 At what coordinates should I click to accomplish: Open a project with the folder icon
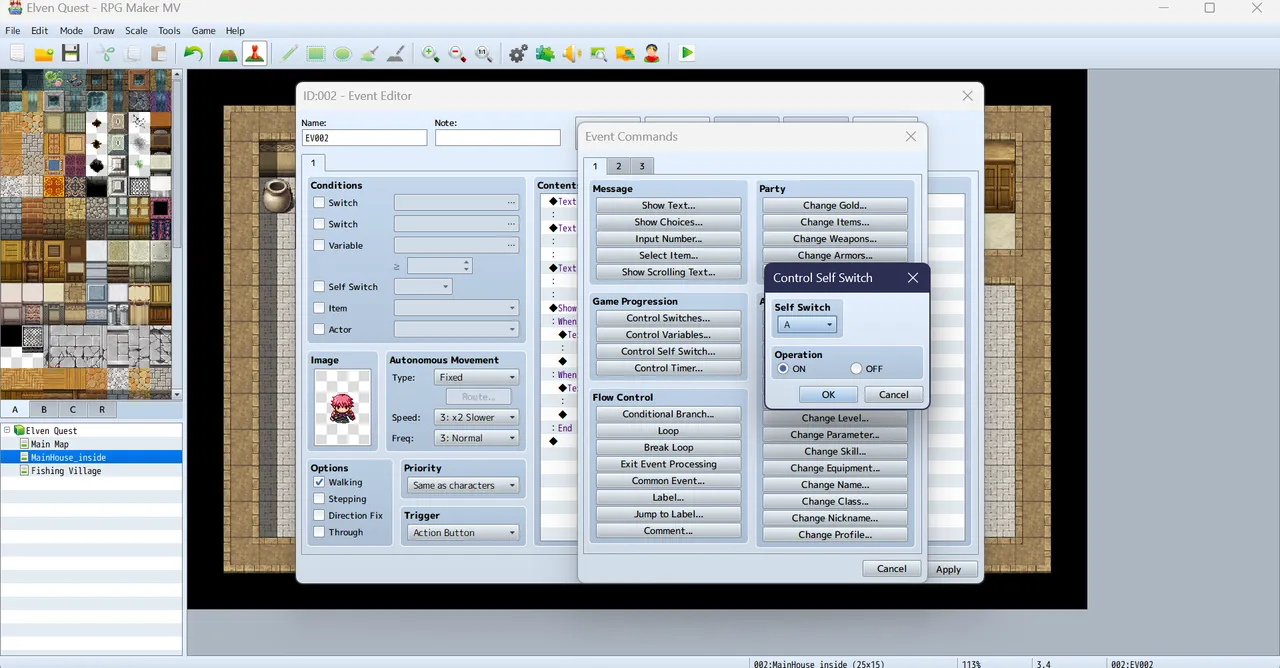click(x=44, y=54)
